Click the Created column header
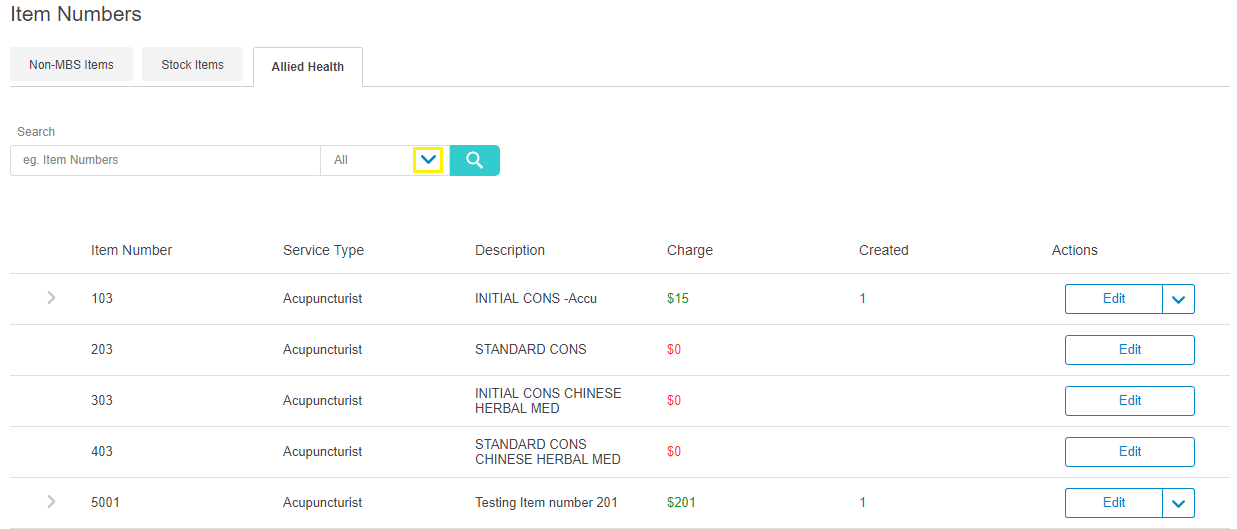Viewport: 1237px width, 529px height. [x=884, y=250]
